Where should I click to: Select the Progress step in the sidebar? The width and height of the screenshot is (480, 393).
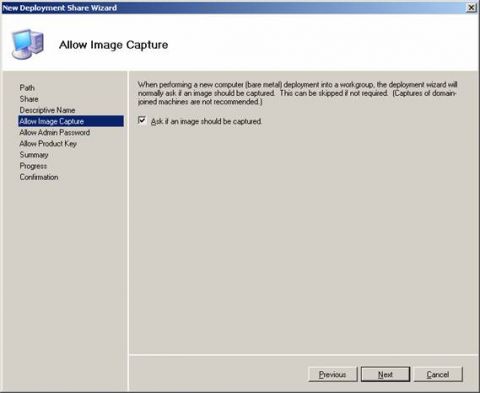33,166
